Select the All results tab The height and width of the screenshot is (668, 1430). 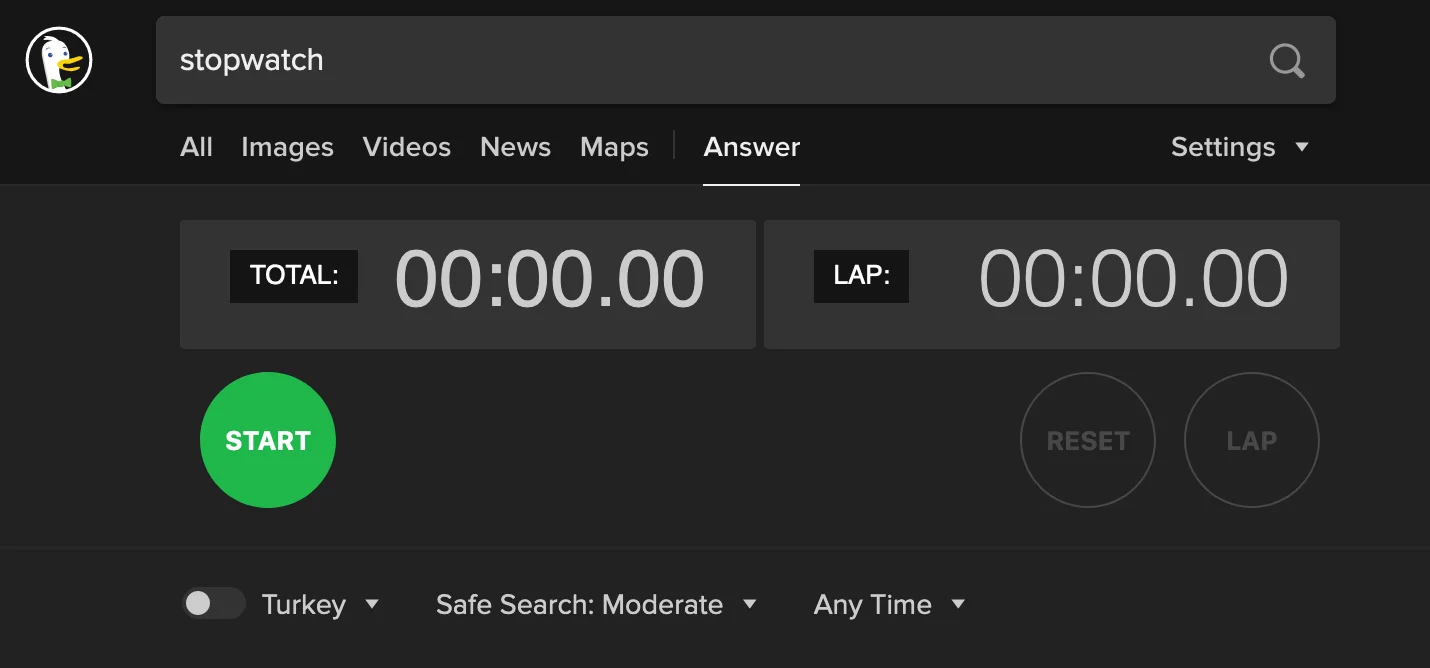[x=196, y=146]
